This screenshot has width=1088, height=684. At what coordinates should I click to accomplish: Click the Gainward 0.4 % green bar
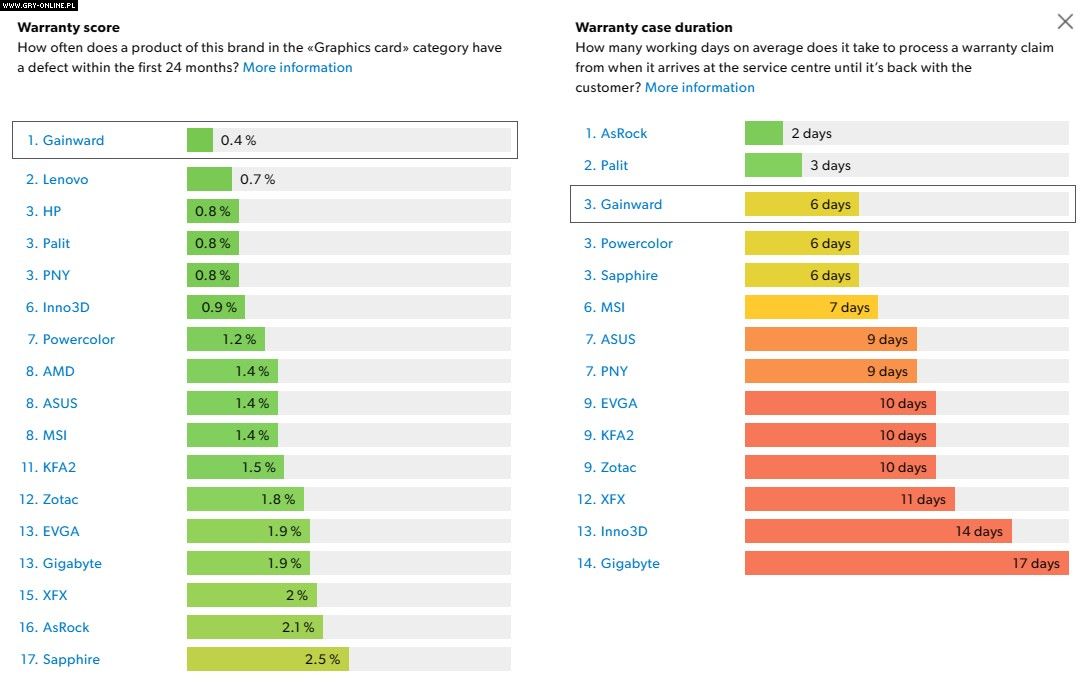coord(200,141)
